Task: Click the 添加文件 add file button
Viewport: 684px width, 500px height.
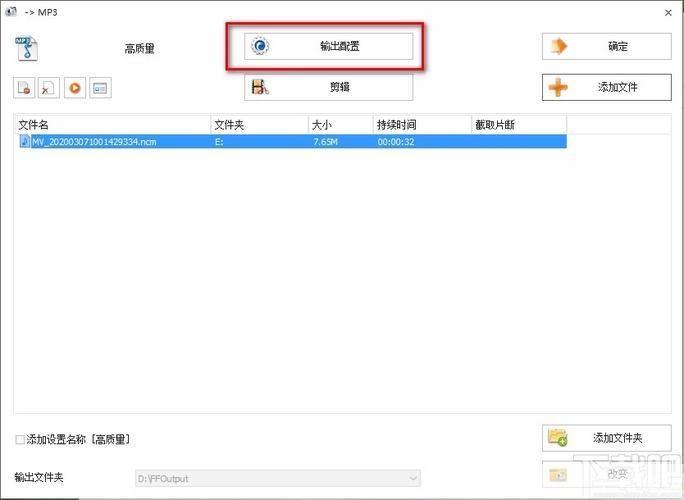Action: point(606,87)
